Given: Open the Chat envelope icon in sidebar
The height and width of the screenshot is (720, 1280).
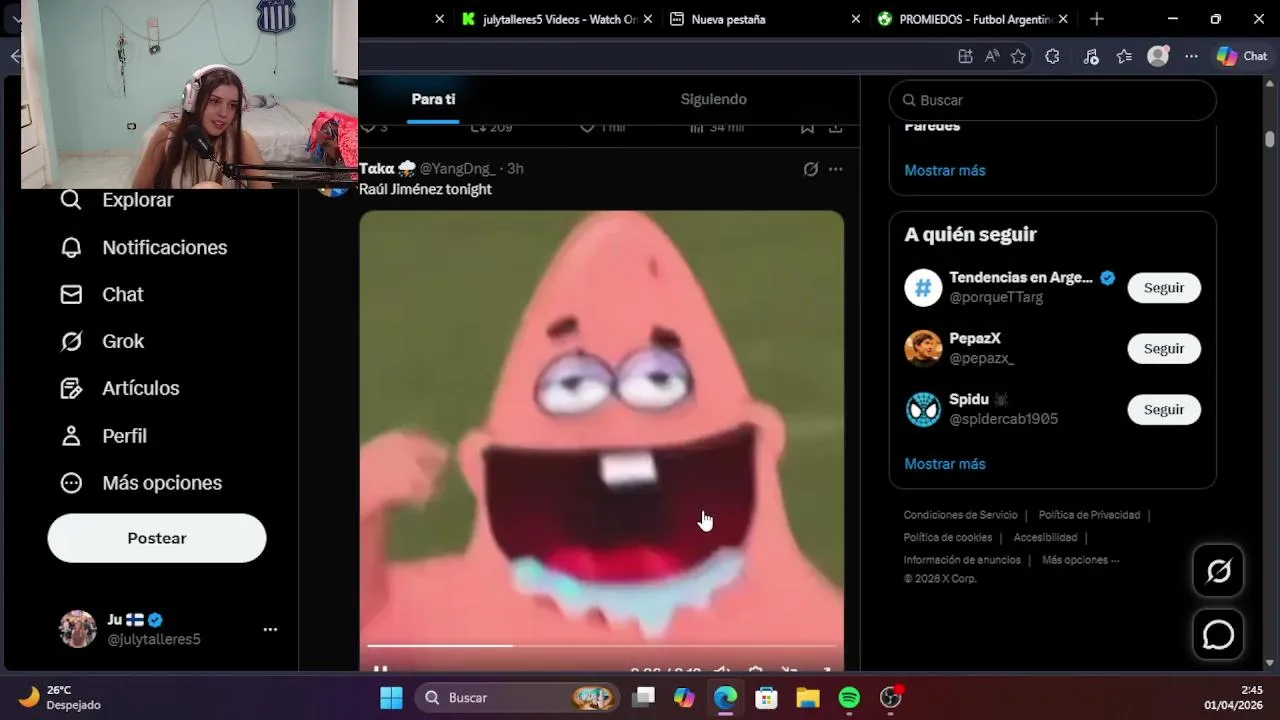Looking at the screenshot, I should pos(71,294).
